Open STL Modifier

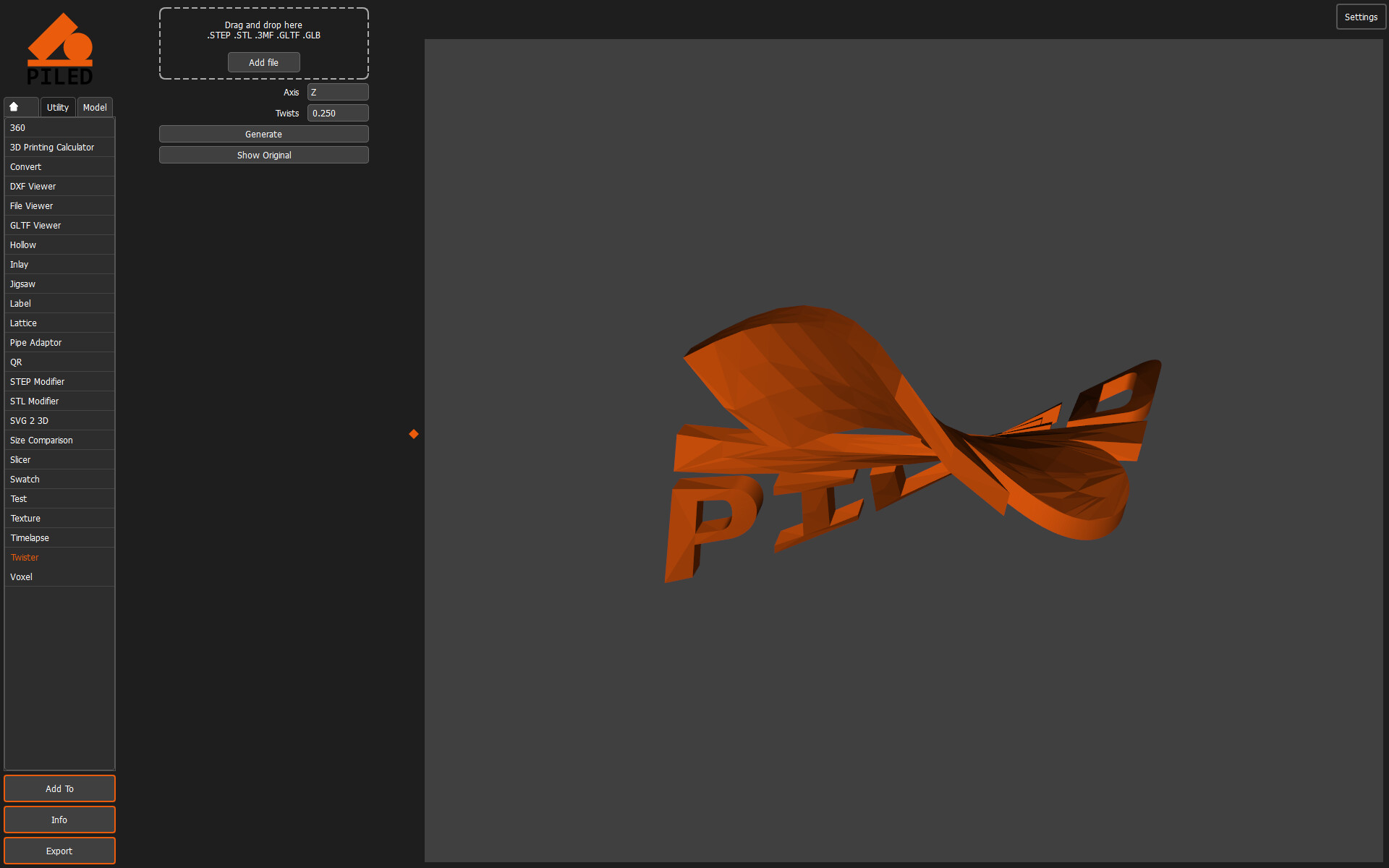pos(59,401)
